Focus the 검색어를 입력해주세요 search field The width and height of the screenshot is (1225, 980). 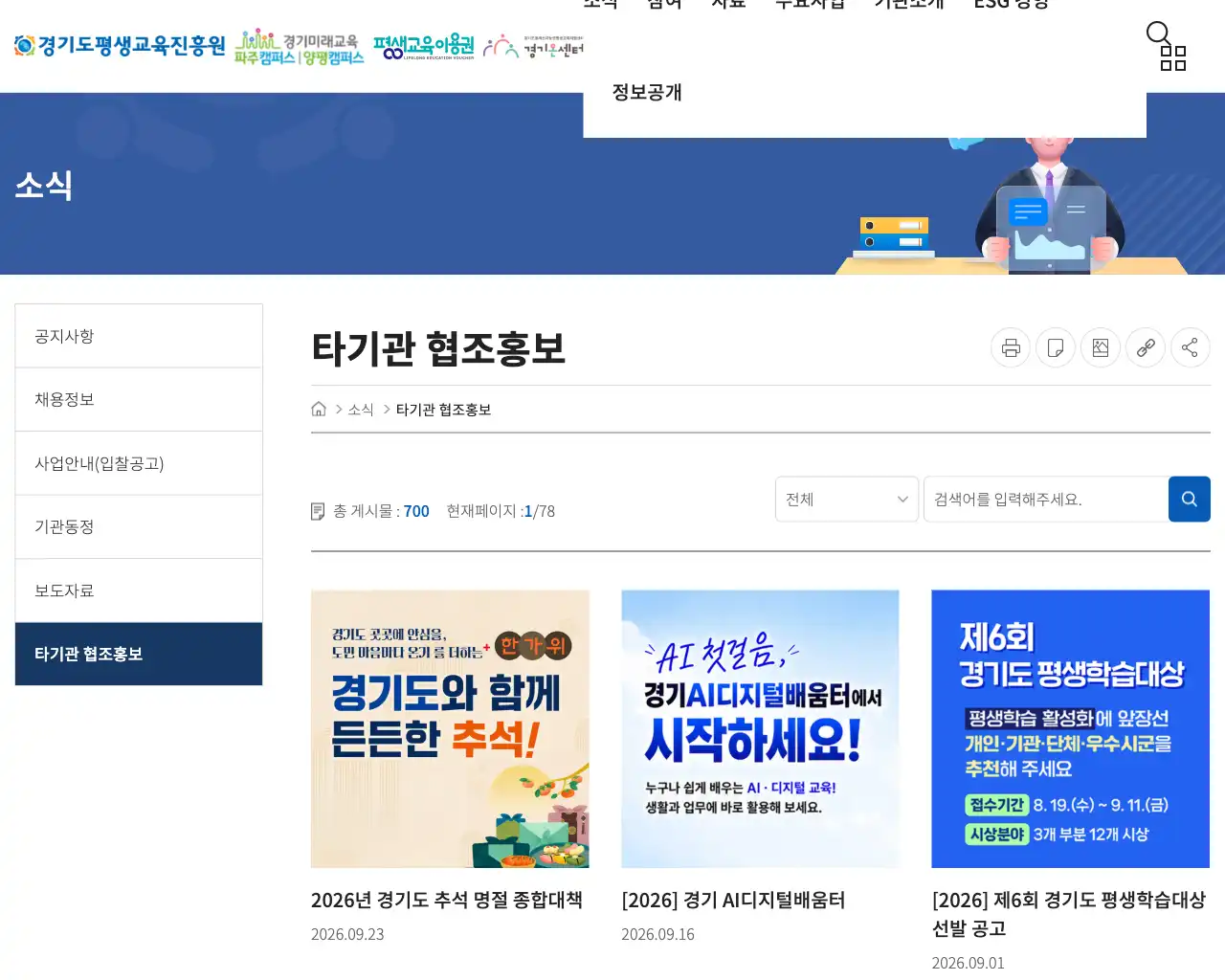1046,499
